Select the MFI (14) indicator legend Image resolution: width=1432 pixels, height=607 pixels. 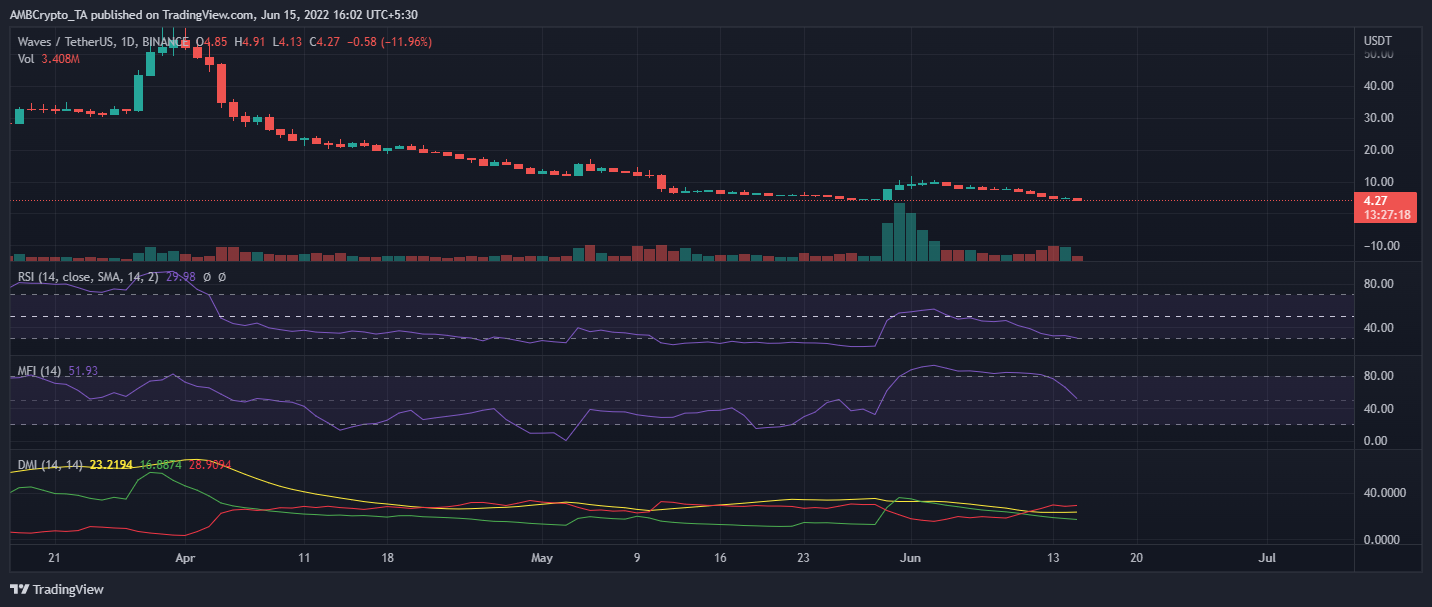pyautogui.click(x=41, y=371)
